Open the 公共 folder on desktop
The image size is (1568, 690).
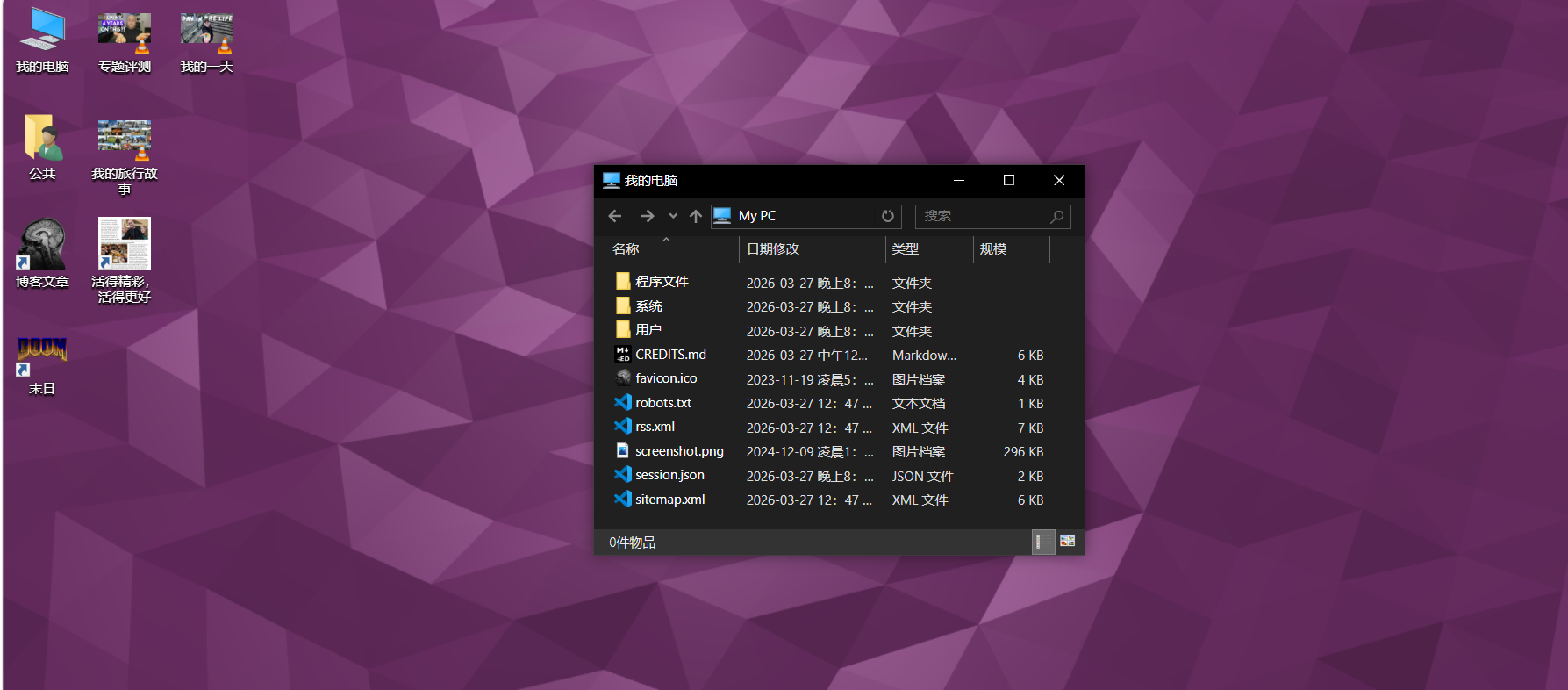42,147
